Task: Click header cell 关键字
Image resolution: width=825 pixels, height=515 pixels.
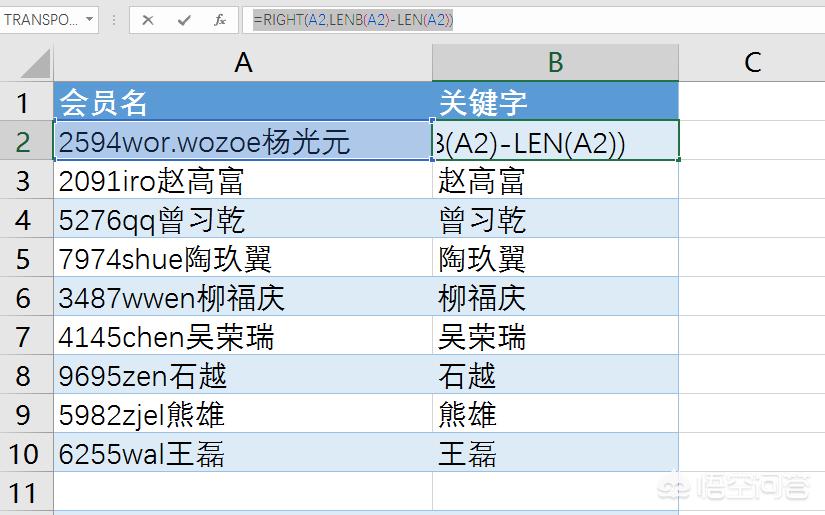Action: pos(556,101)
